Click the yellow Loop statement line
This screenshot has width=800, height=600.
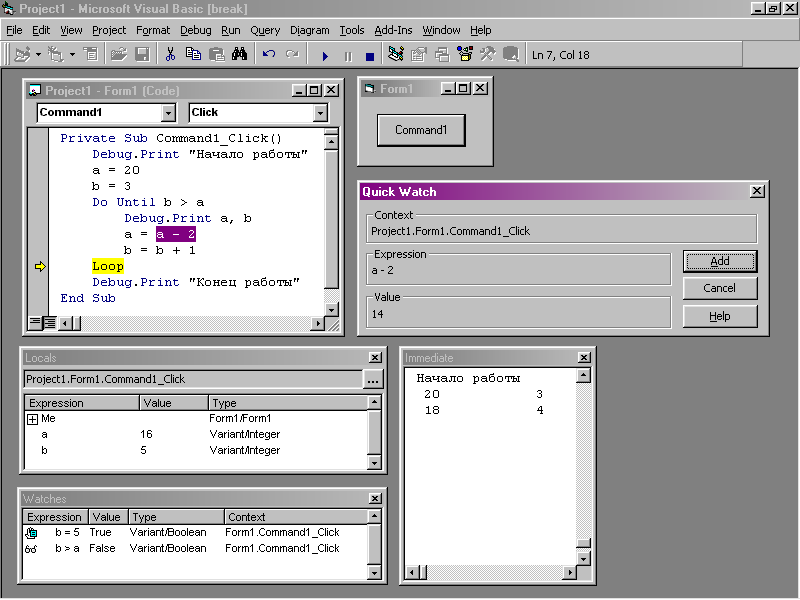(108, 266)
